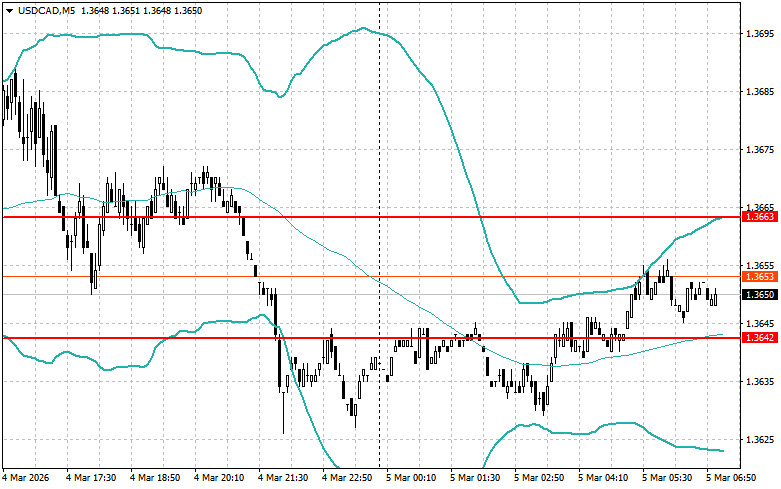Select the orange 1.3653 price level label

tap(760, 276)
